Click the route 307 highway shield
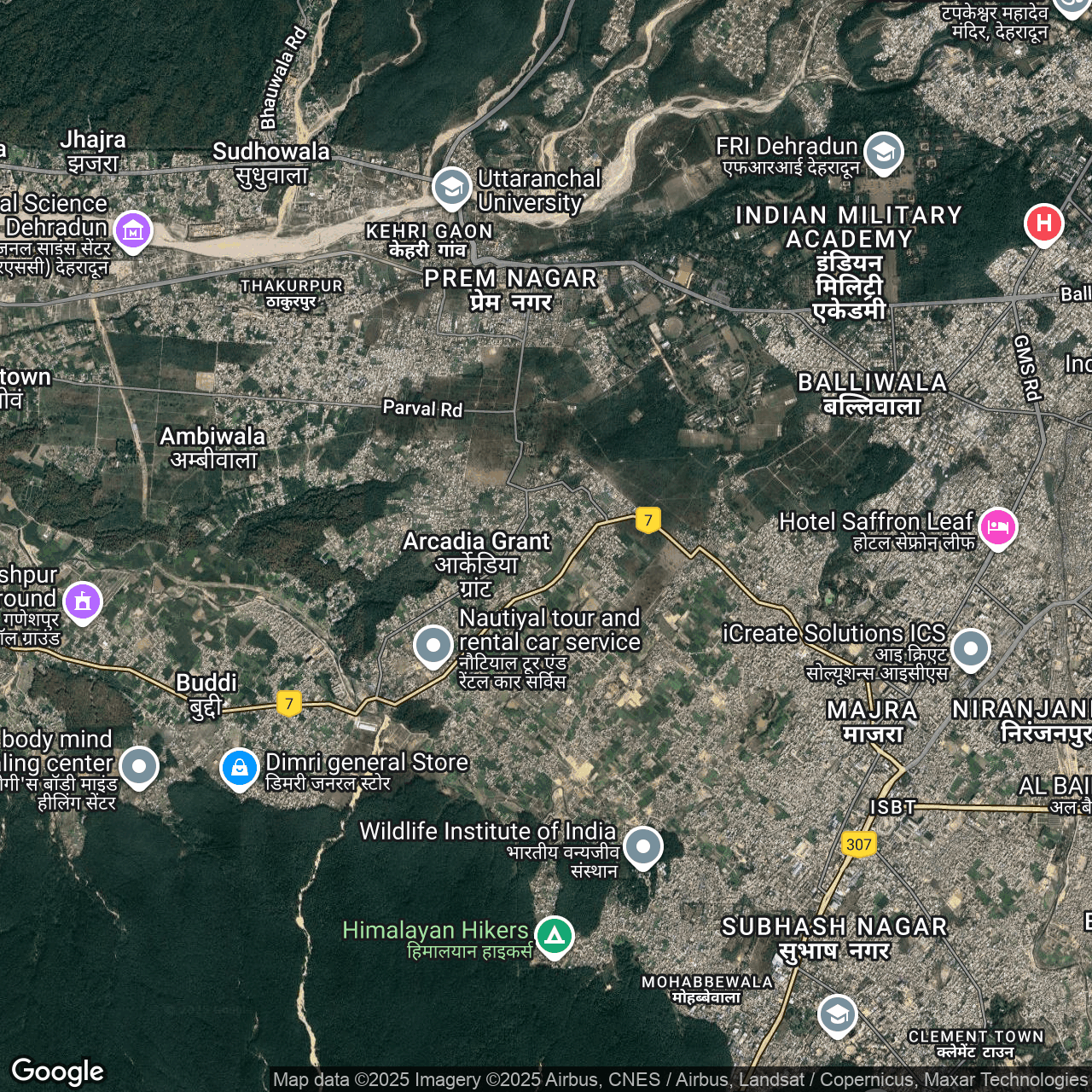This screenshot has height=1092, width=1092. (858, 845)
